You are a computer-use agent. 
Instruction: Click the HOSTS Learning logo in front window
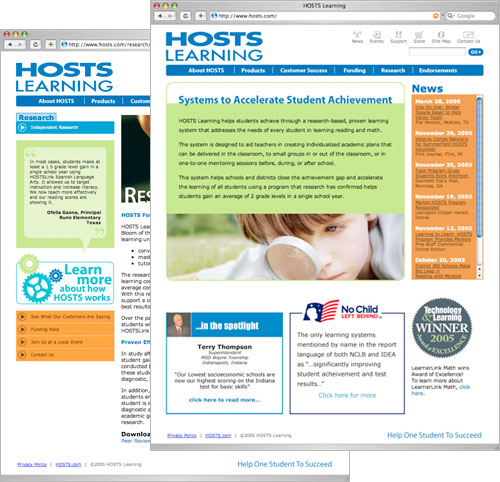(x=214, y=46)
